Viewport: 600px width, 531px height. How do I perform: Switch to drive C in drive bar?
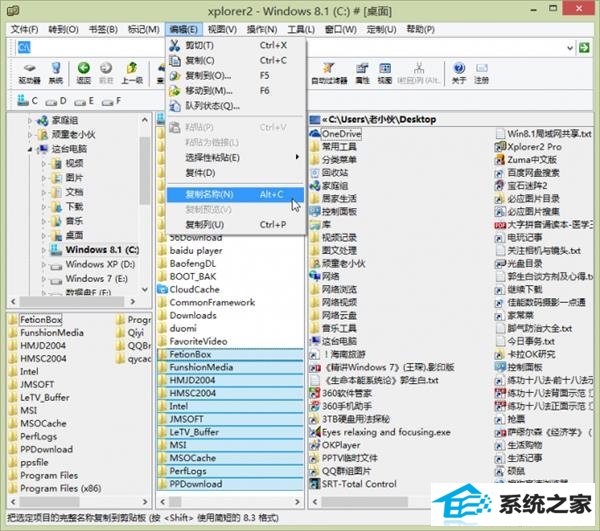(28, 101)
